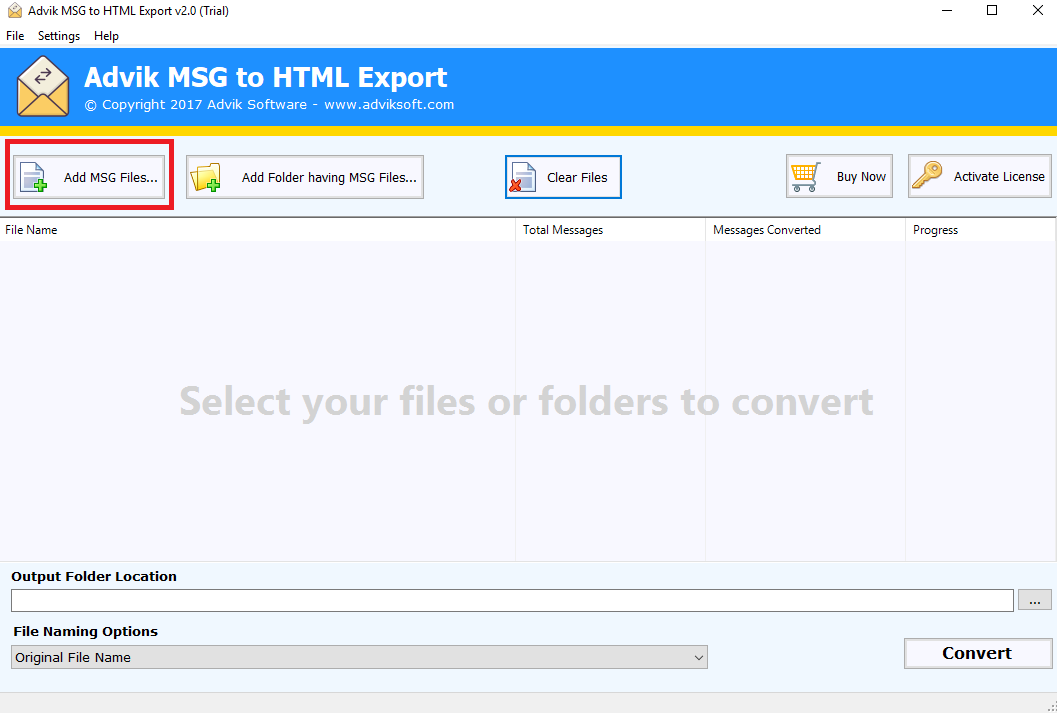Click the Progress column header
This screenshot has width=1057, height=713.
pos(980,230)
